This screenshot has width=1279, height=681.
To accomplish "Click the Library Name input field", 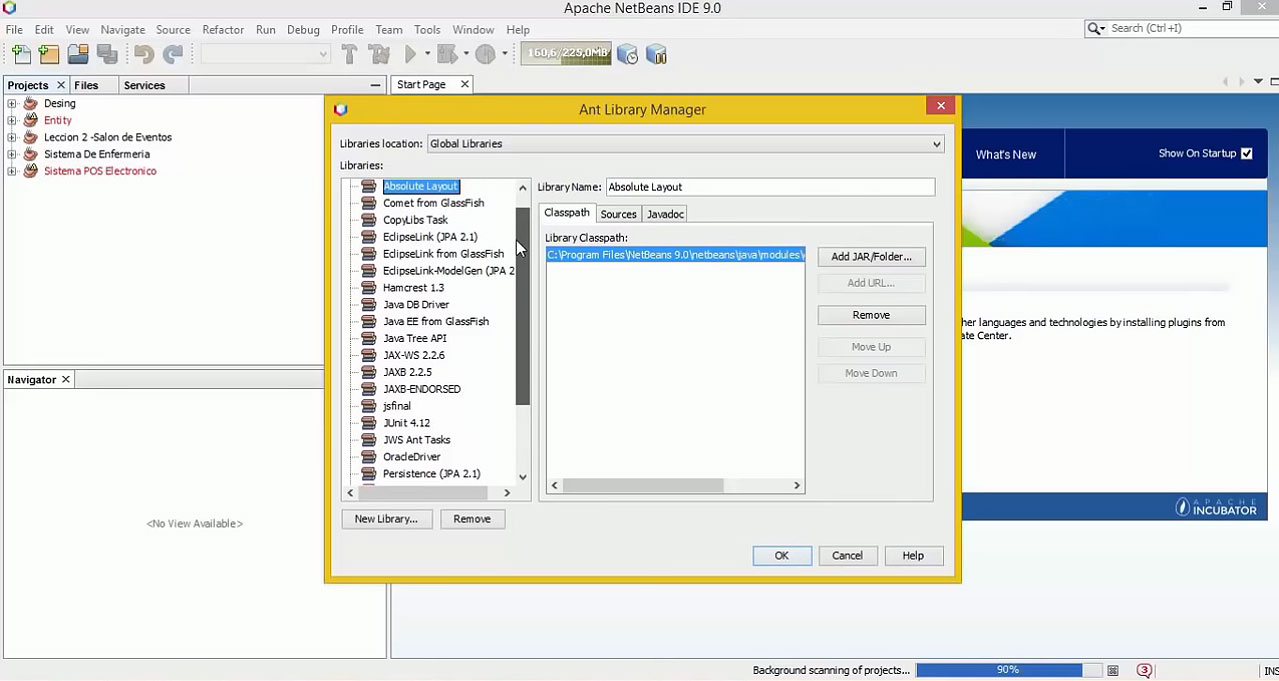I will click(770, 187).
